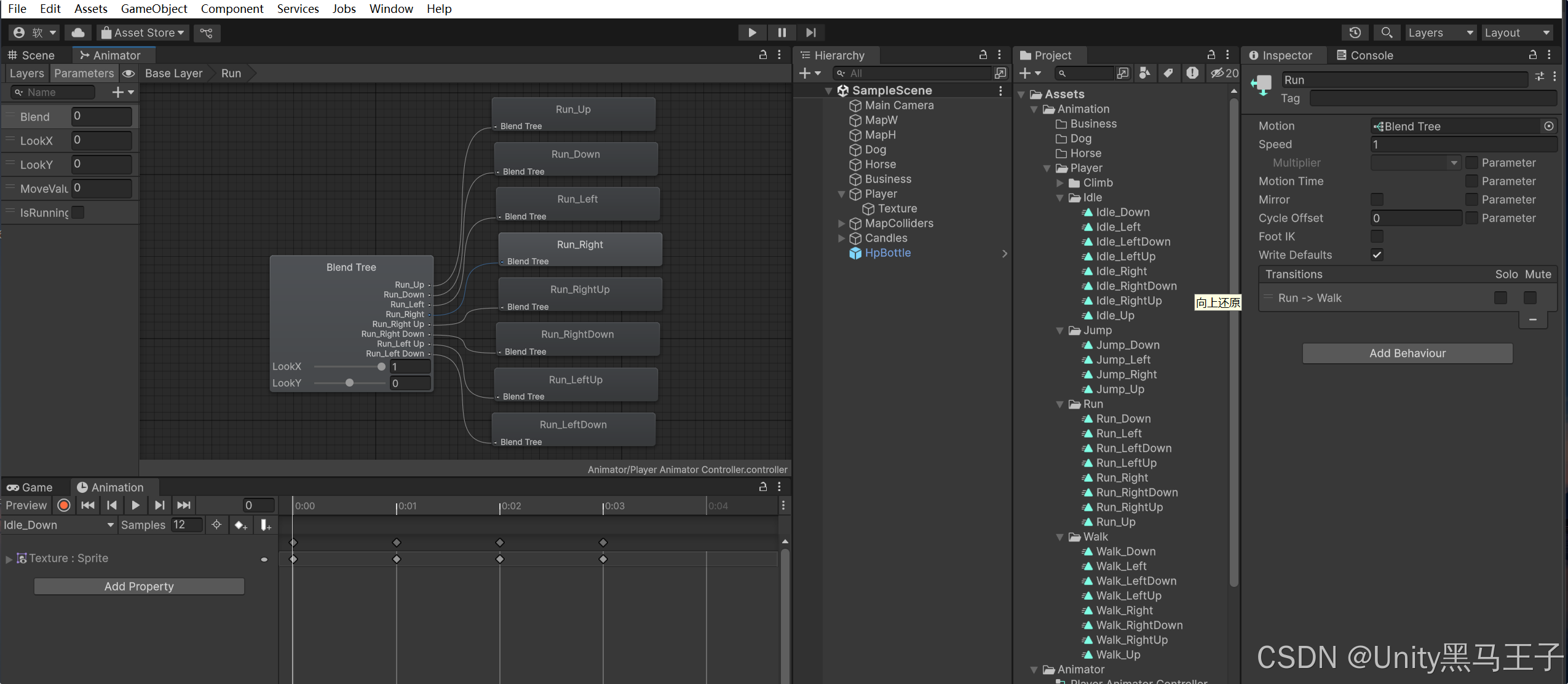1568x684 pixels.
Task: Click the Add Property button
Action: click(139, 586)
